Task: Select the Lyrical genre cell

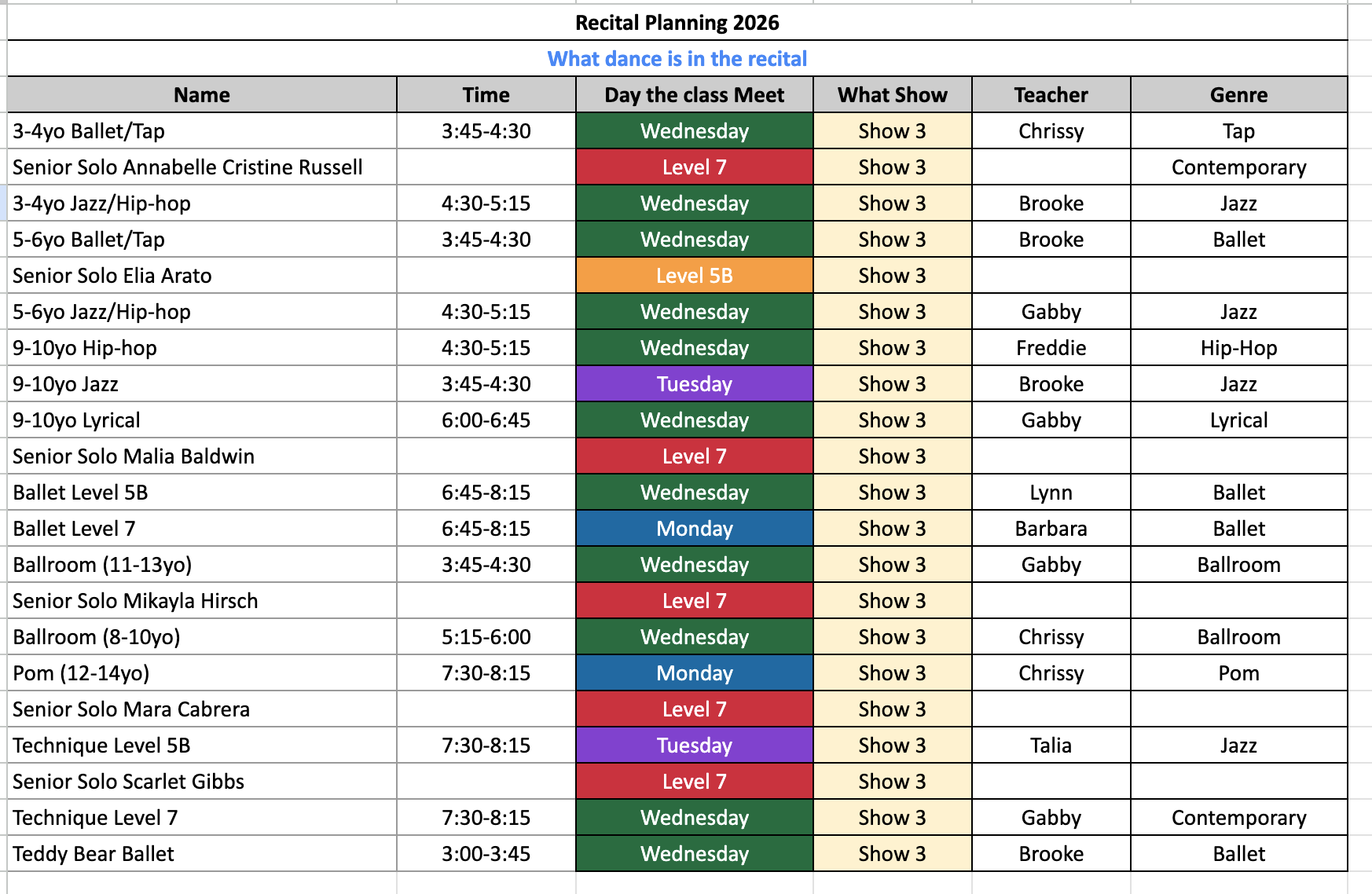Action: click(x=1238, y=420)
